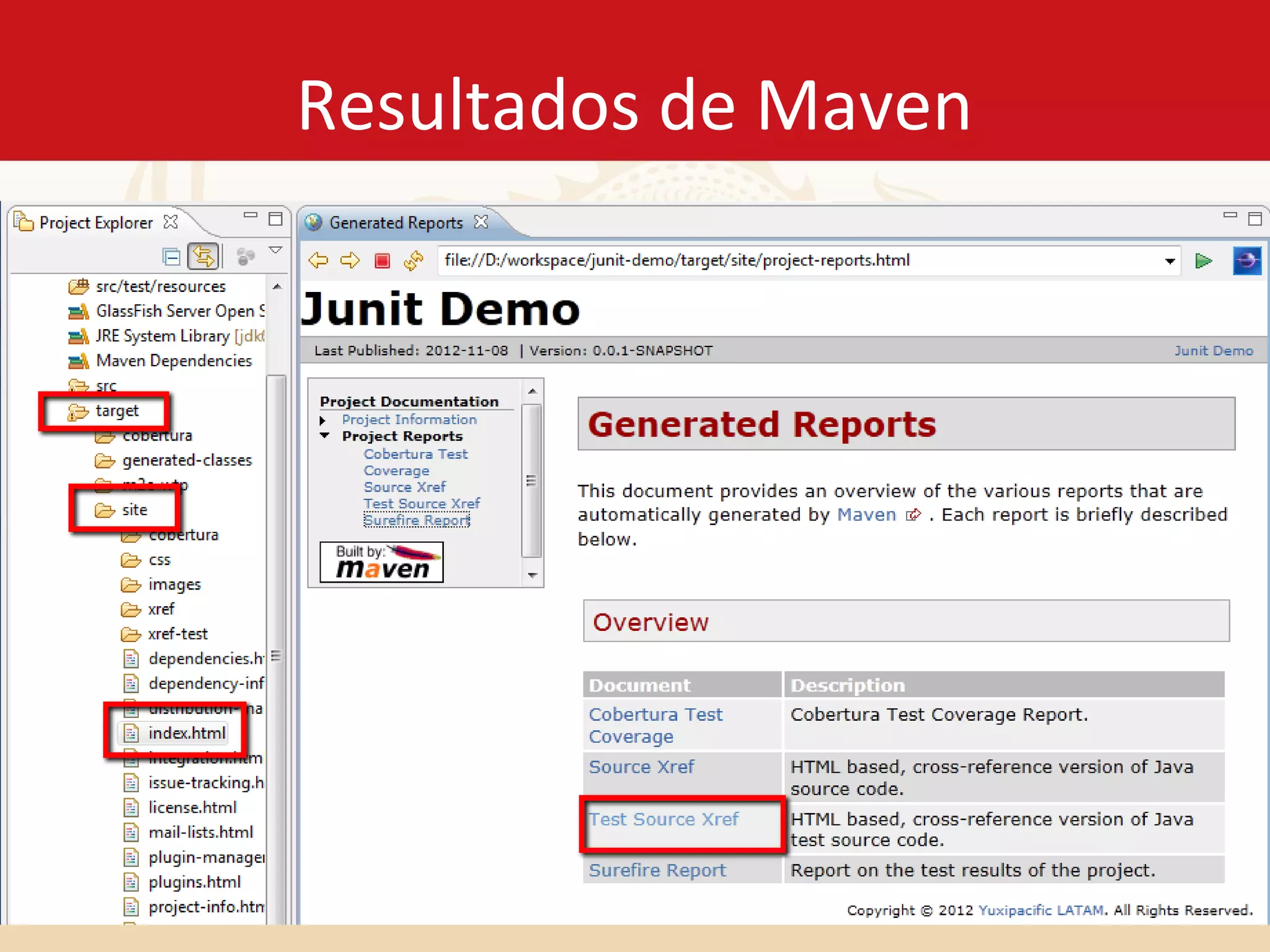Select the Project Explorer tab

96,223
